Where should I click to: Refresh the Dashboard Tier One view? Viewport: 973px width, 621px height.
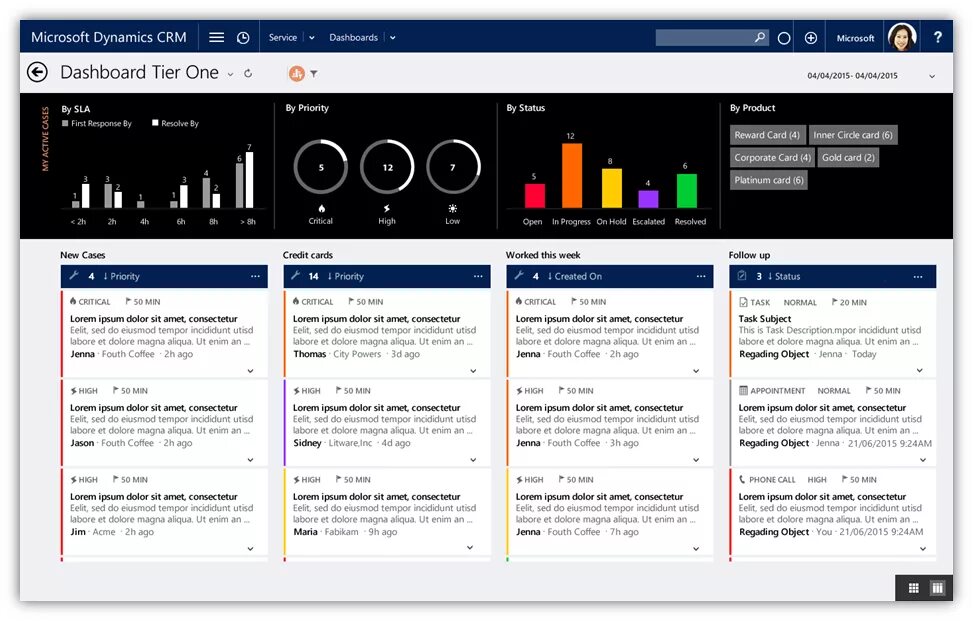pyautogui.click(x=248, y=73)
